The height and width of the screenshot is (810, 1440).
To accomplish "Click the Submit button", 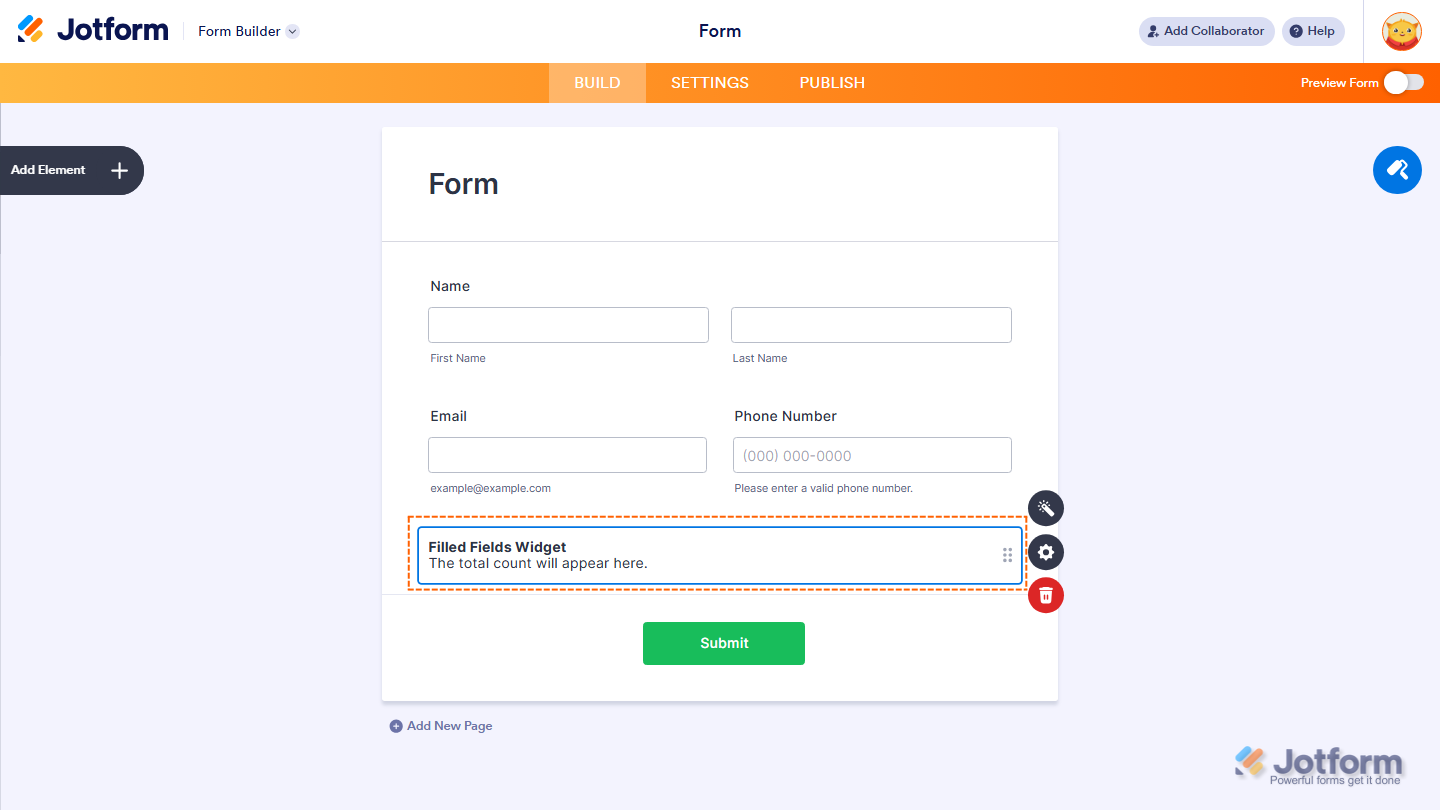I will (723, 643).
